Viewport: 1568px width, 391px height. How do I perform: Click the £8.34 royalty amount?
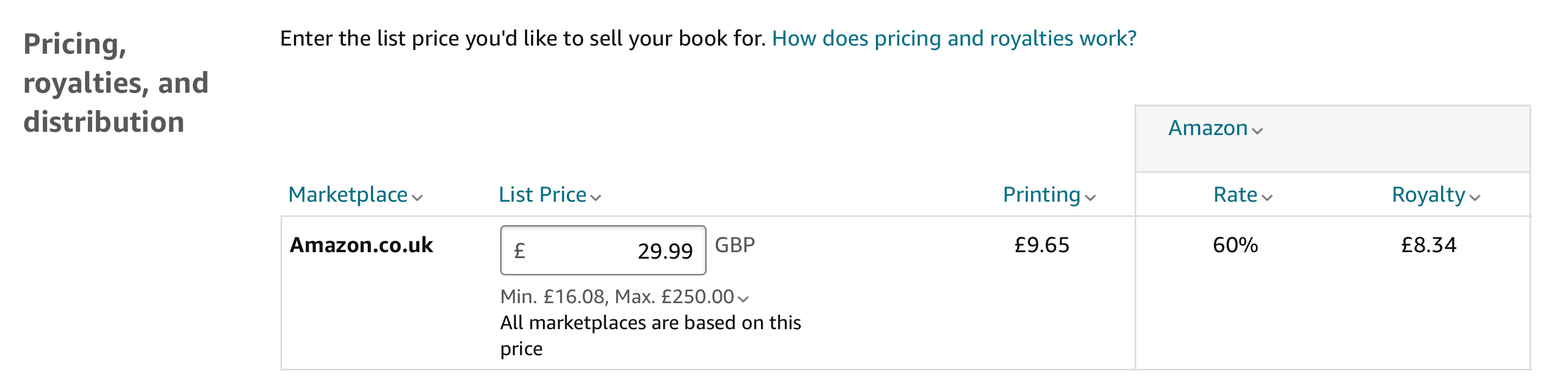tap(1429, 245)
